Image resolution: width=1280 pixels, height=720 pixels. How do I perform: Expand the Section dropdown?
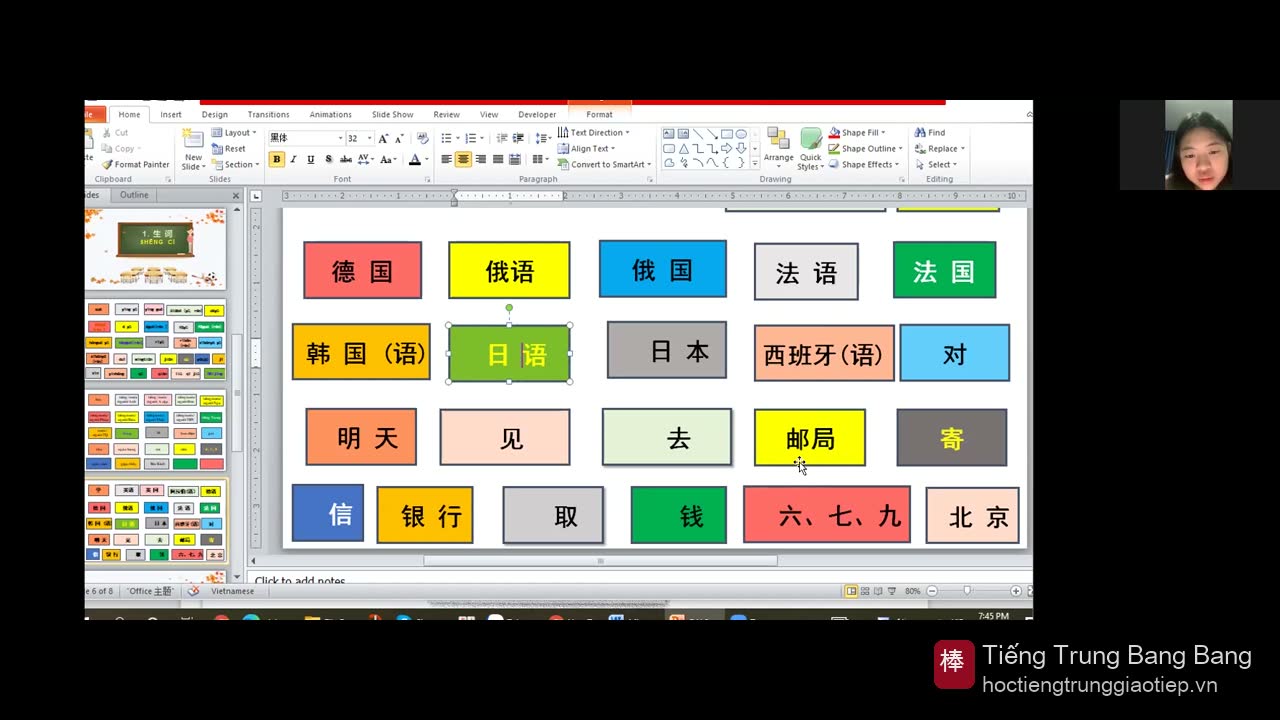click(235, 165)
